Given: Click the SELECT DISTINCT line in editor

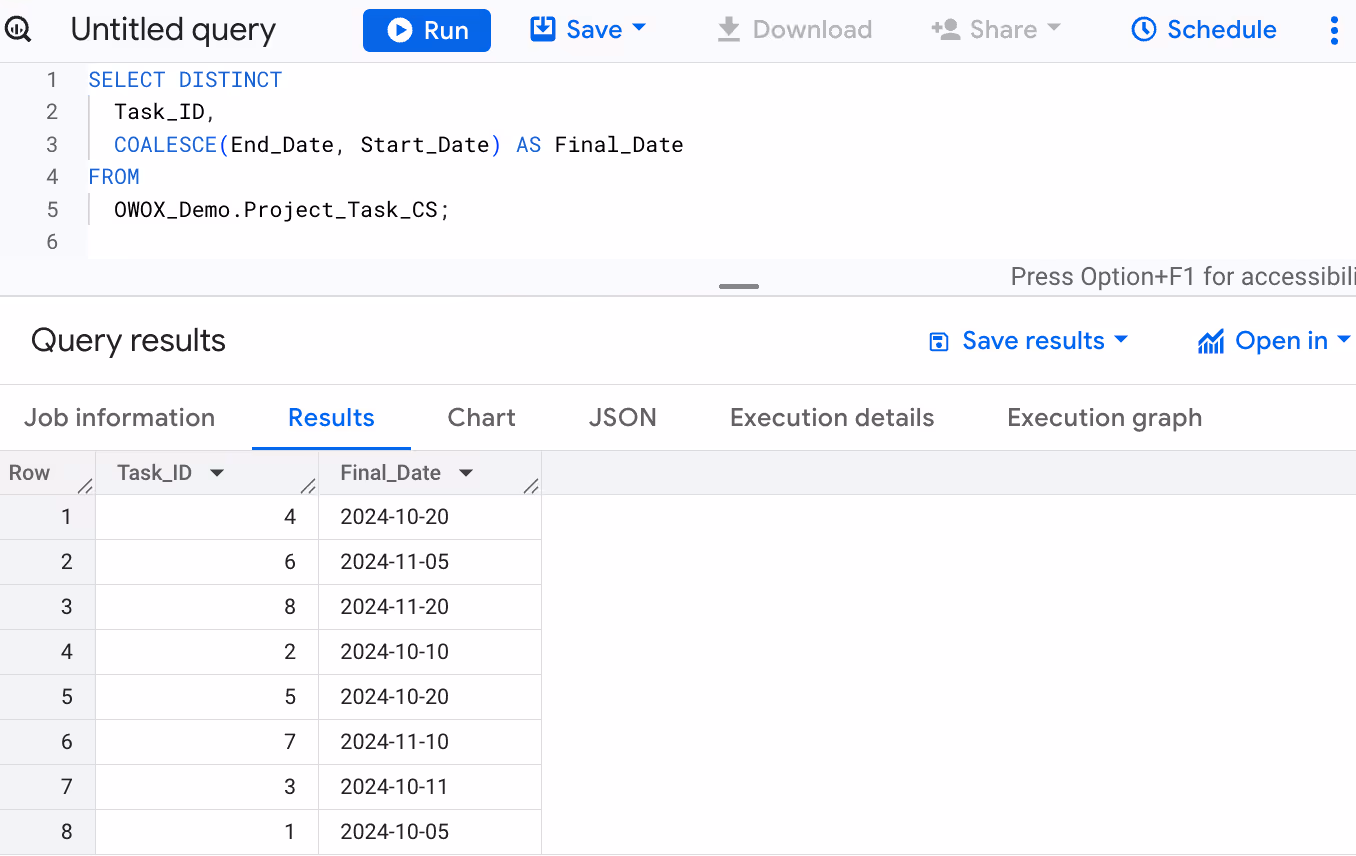Looking at the screenshot, I should pos(185,80).
